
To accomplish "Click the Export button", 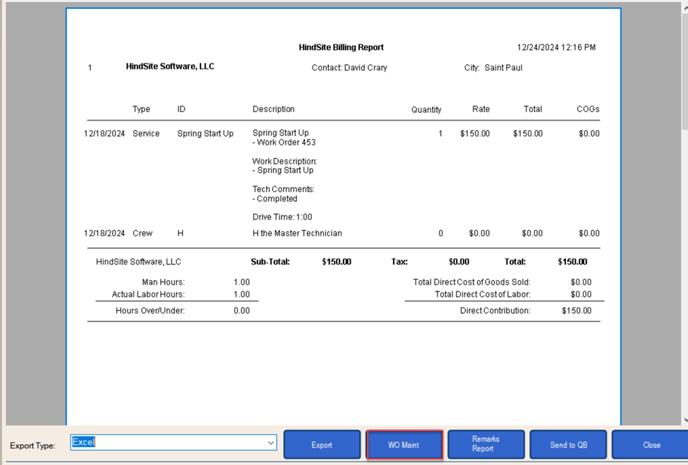I will 322,444.
